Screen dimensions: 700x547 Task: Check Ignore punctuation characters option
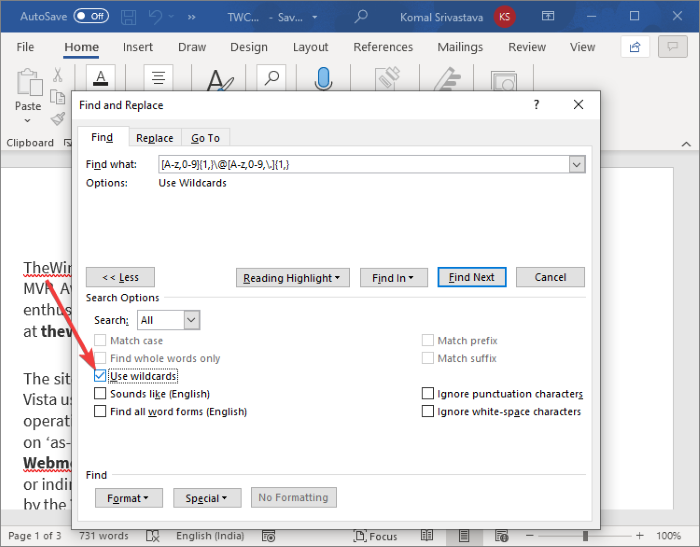click(x=428, y=393)
